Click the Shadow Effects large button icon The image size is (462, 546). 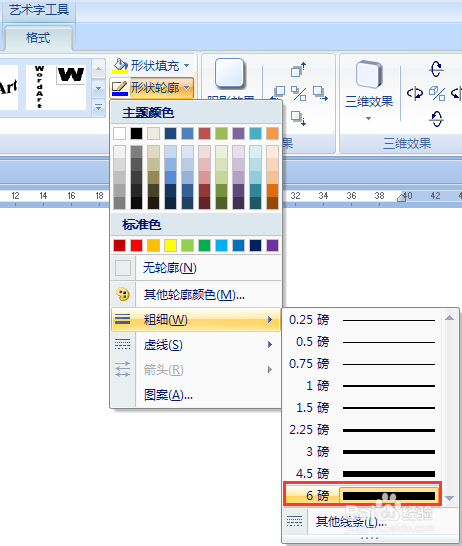click(229, 73)
